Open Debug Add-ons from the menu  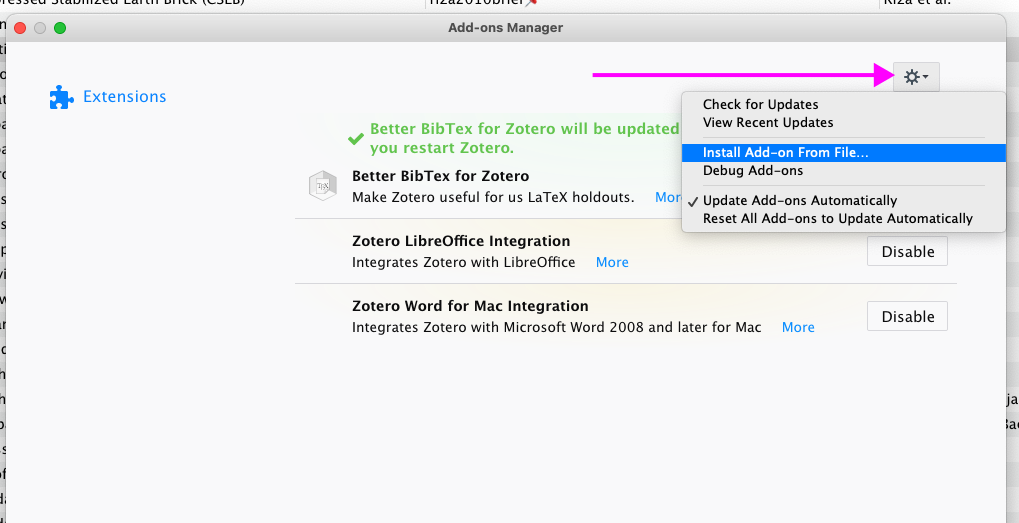pyautogui.click(x=752, y=171)
